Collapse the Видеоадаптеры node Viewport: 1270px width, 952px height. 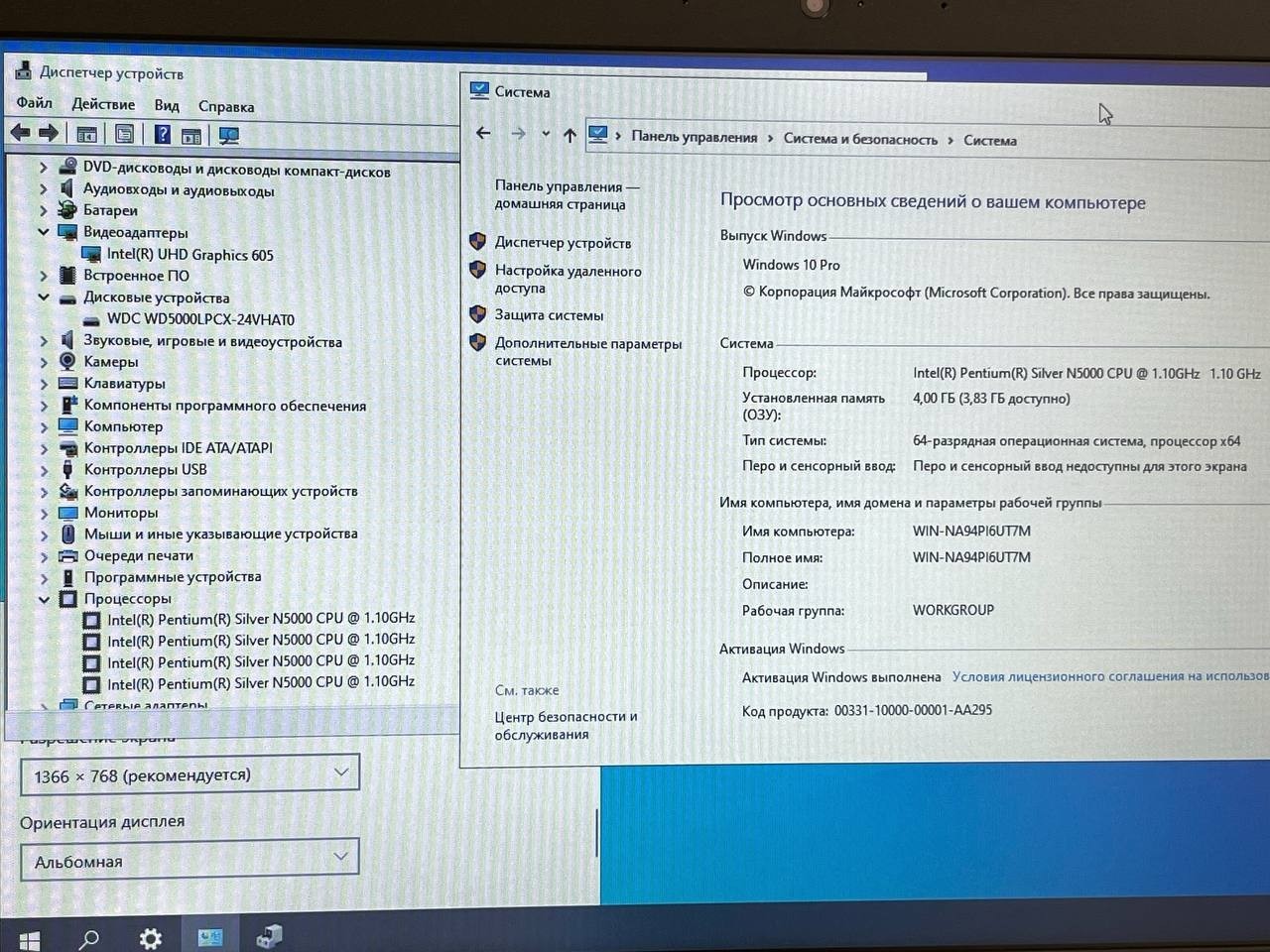(x=43, y=232)
